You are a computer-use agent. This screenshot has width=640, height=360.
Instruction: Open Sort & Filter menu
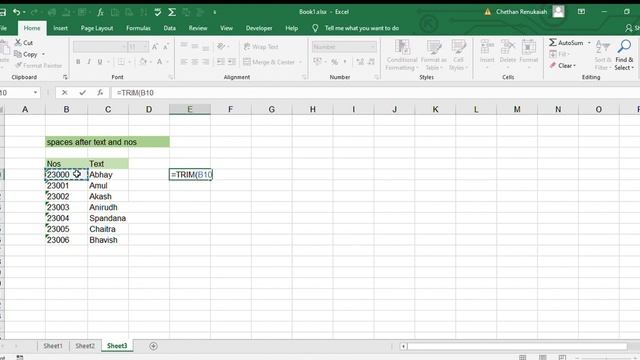(603, 55)
